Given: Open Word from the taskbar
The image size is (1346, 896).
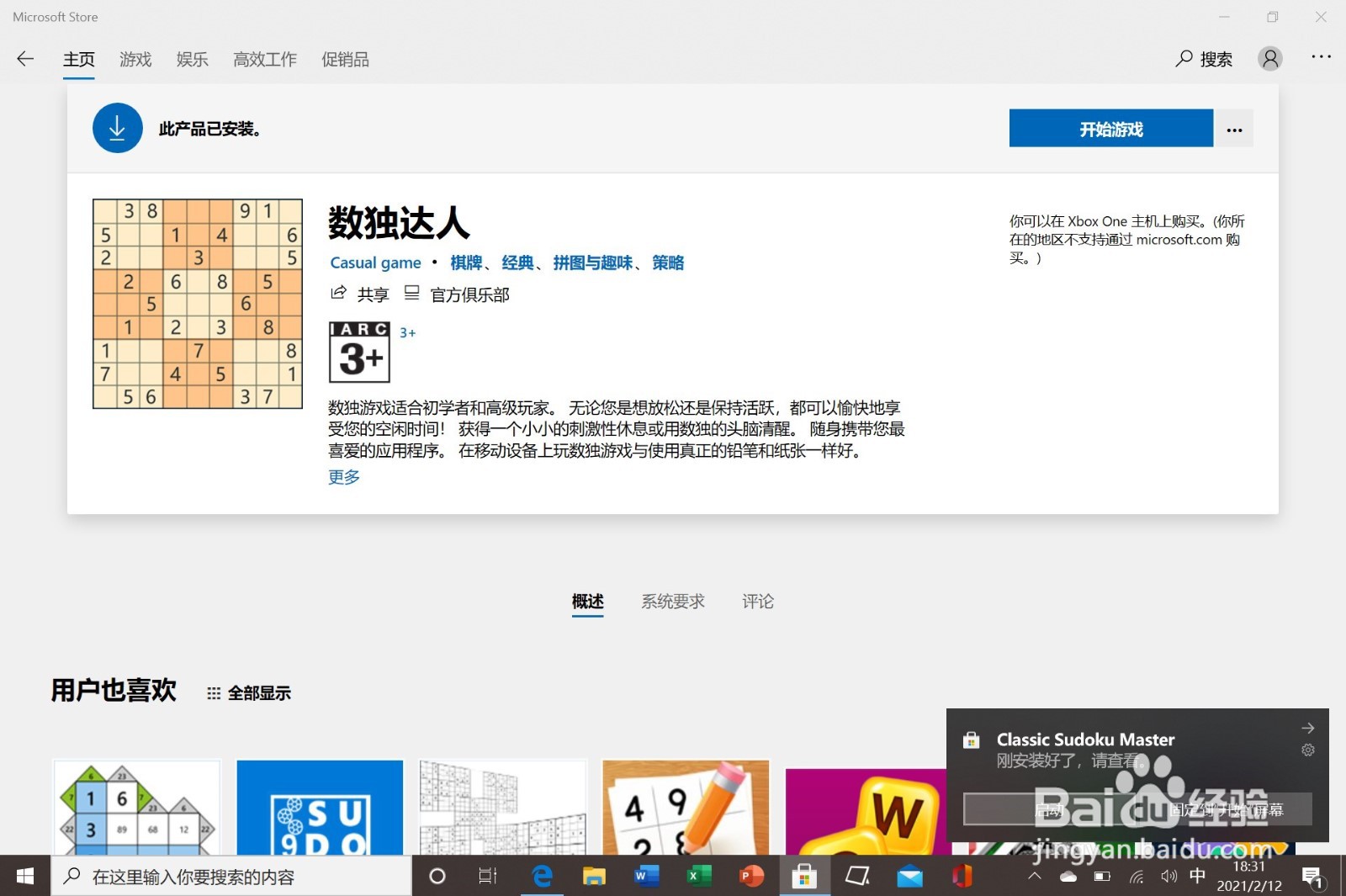Looking at the screenshot, I should tap(646, 876).
